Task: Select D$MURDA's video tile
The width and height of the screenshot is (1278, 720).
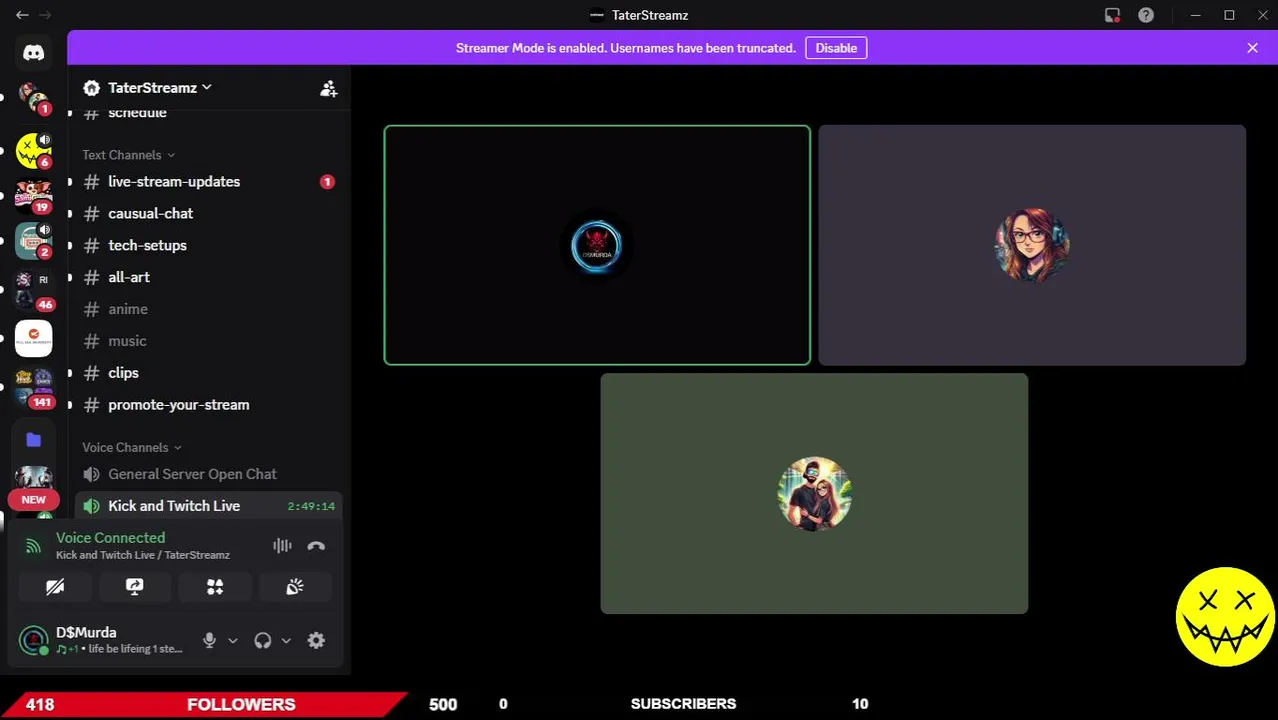Action: 597,245
